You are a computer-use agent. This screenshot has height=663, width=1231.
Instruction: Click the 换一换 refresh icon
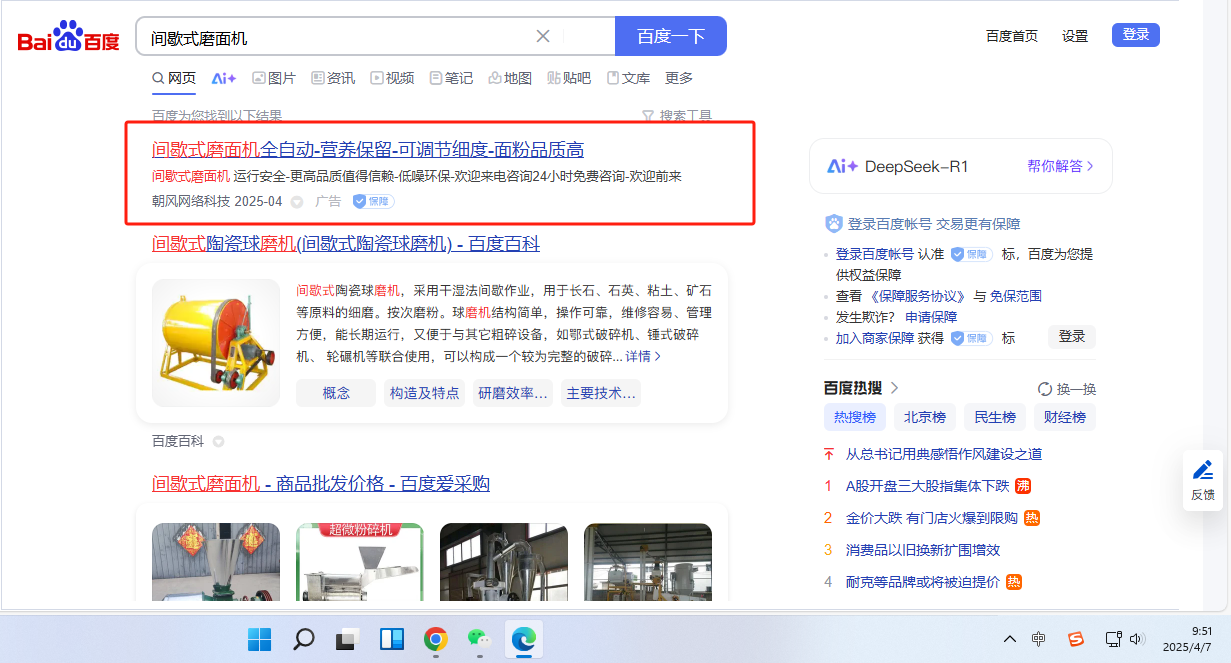coord(1045,389)
